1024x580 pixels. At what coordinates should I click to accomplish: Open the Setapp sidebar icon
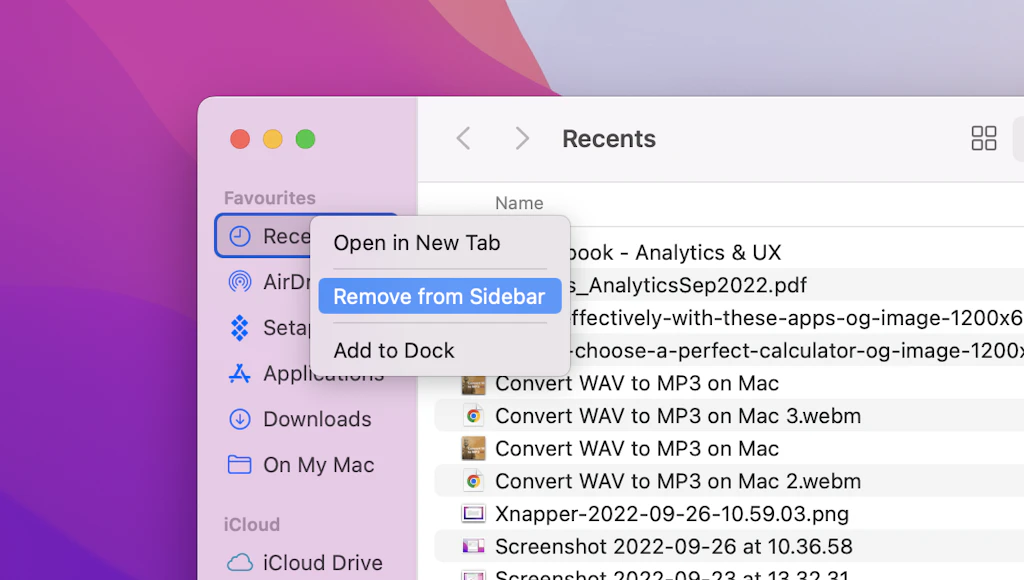[x=240, y=328]
